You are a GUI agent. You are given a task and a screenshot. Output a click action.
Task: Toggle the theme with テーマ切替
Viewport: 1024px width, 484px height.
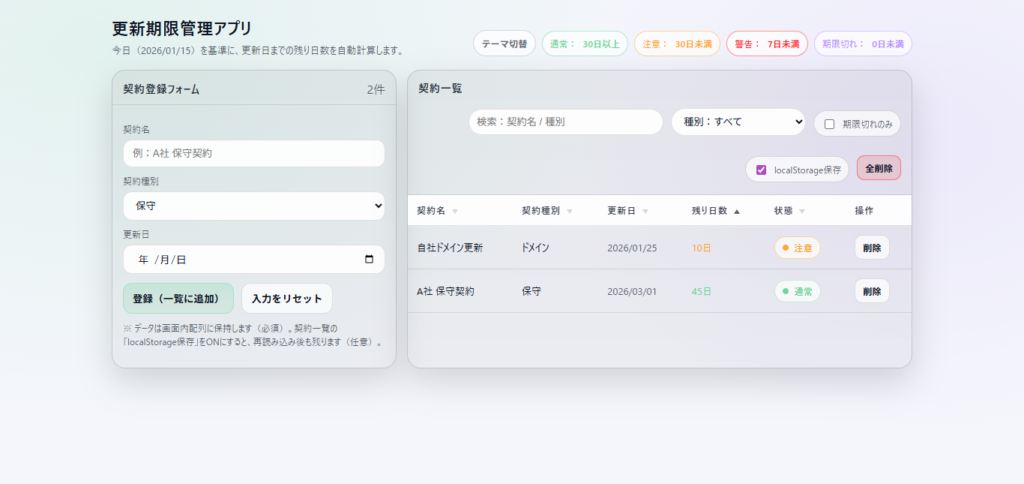pyautogui.click(x=504, y=44)
